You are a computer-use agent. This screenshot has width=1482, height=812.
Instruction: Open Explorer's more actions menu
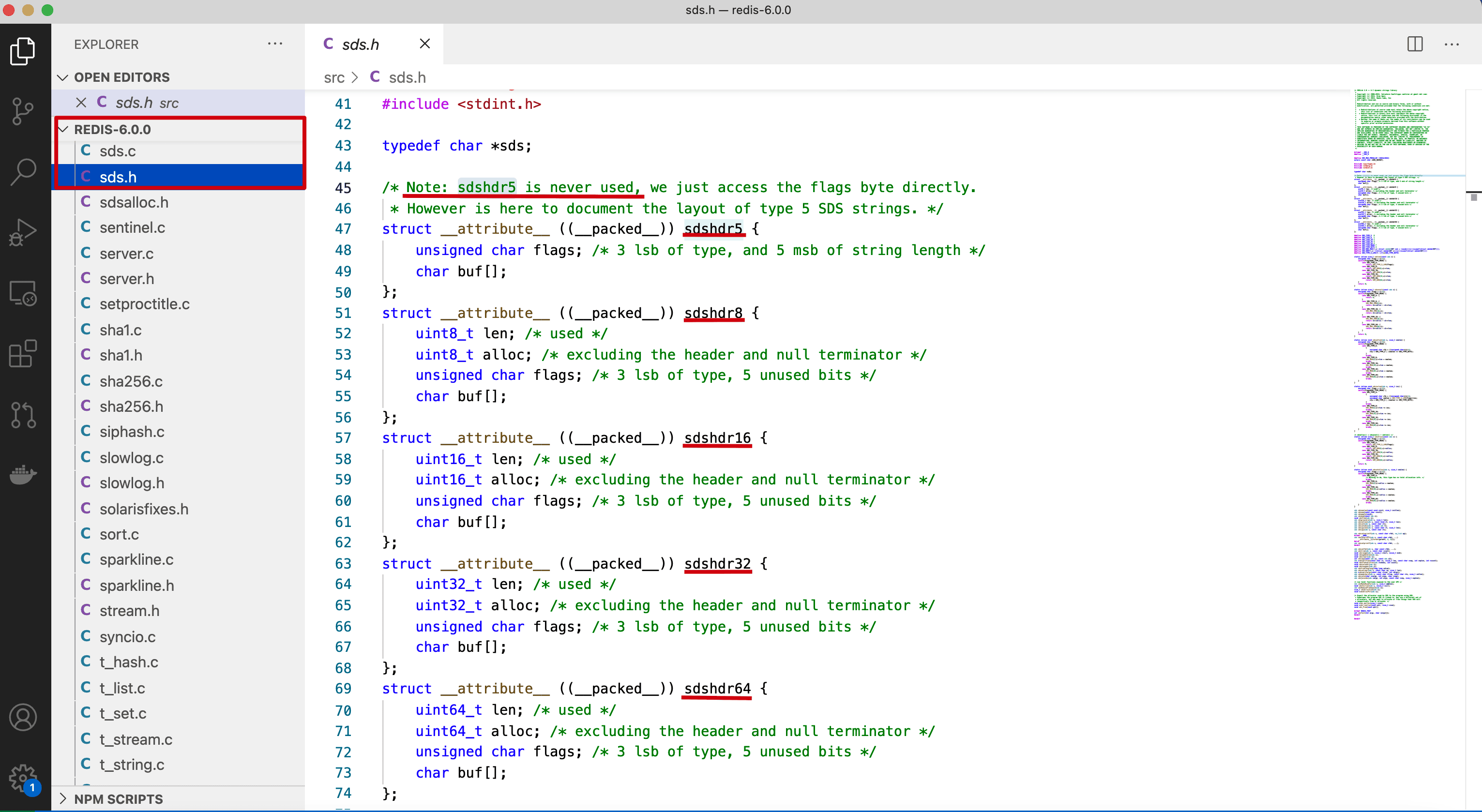click(275, 45)
